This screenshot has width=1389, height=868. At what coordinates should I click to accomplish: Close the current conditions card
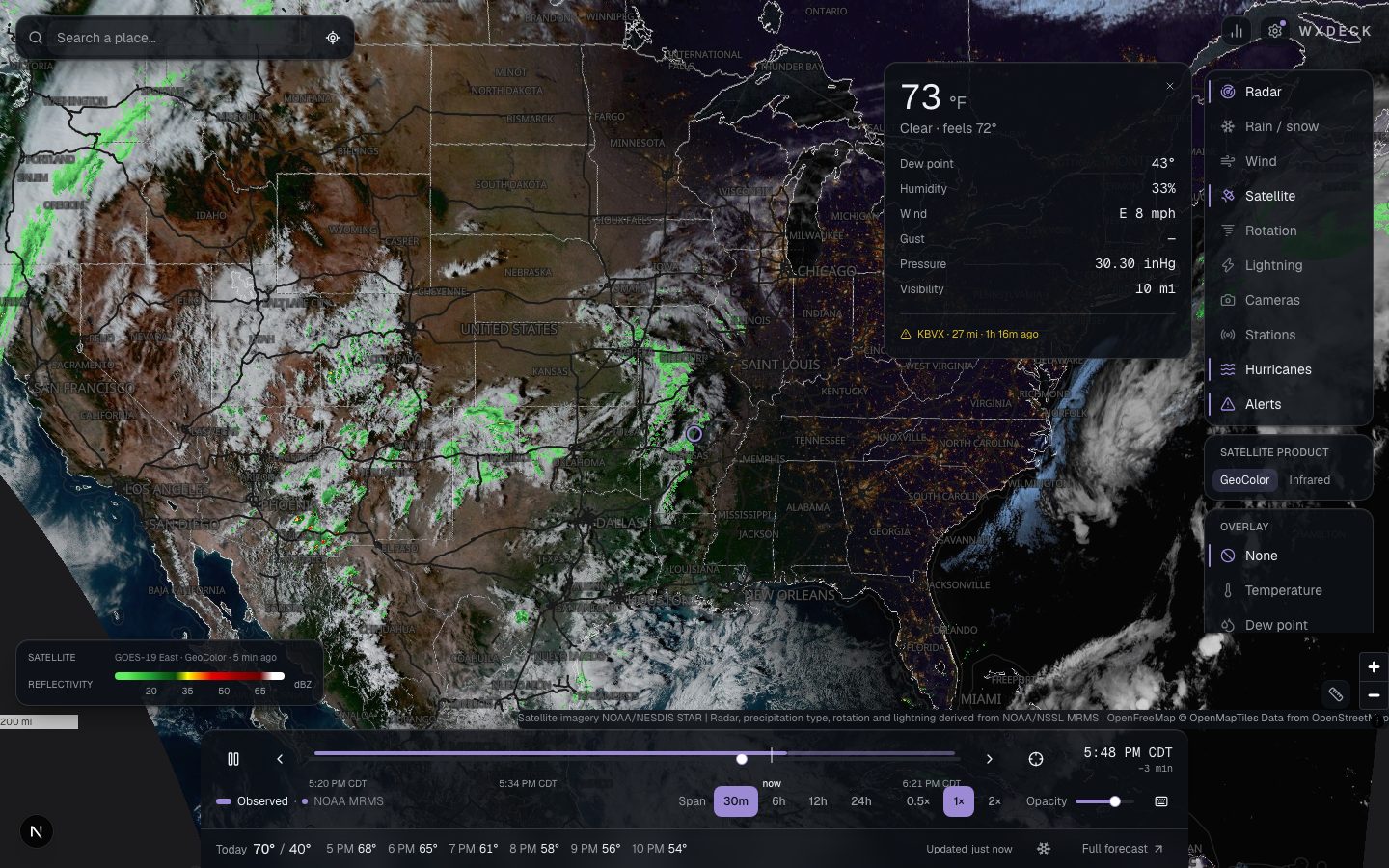pyautogui.click(x=1170, y=86)
